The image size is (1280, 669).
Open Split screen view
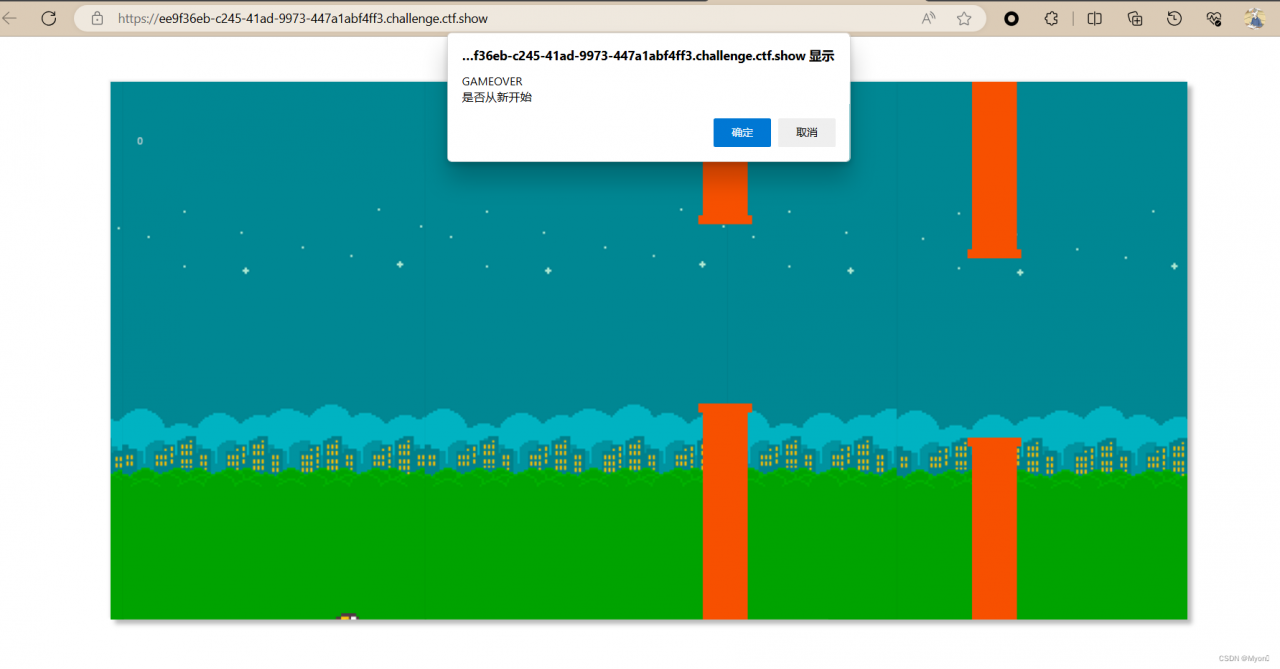[1095, 18]
